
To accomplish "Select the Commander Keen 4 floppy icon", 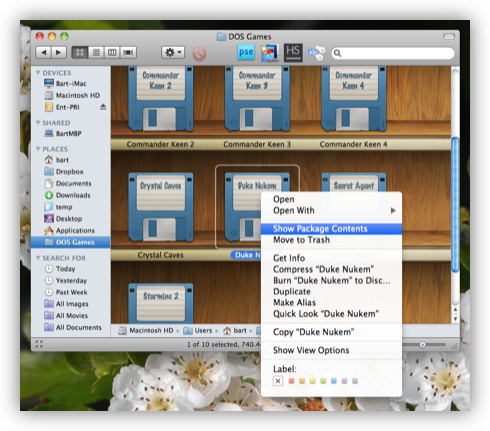I will [x=354, y=99].
